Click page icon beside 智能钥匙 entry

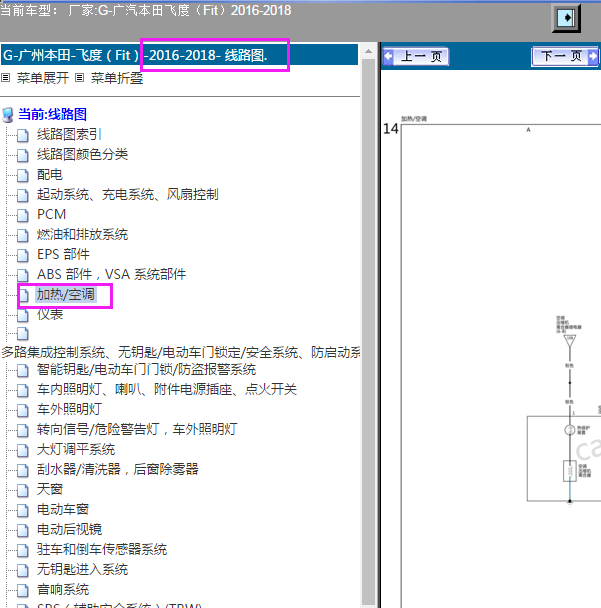23,370
